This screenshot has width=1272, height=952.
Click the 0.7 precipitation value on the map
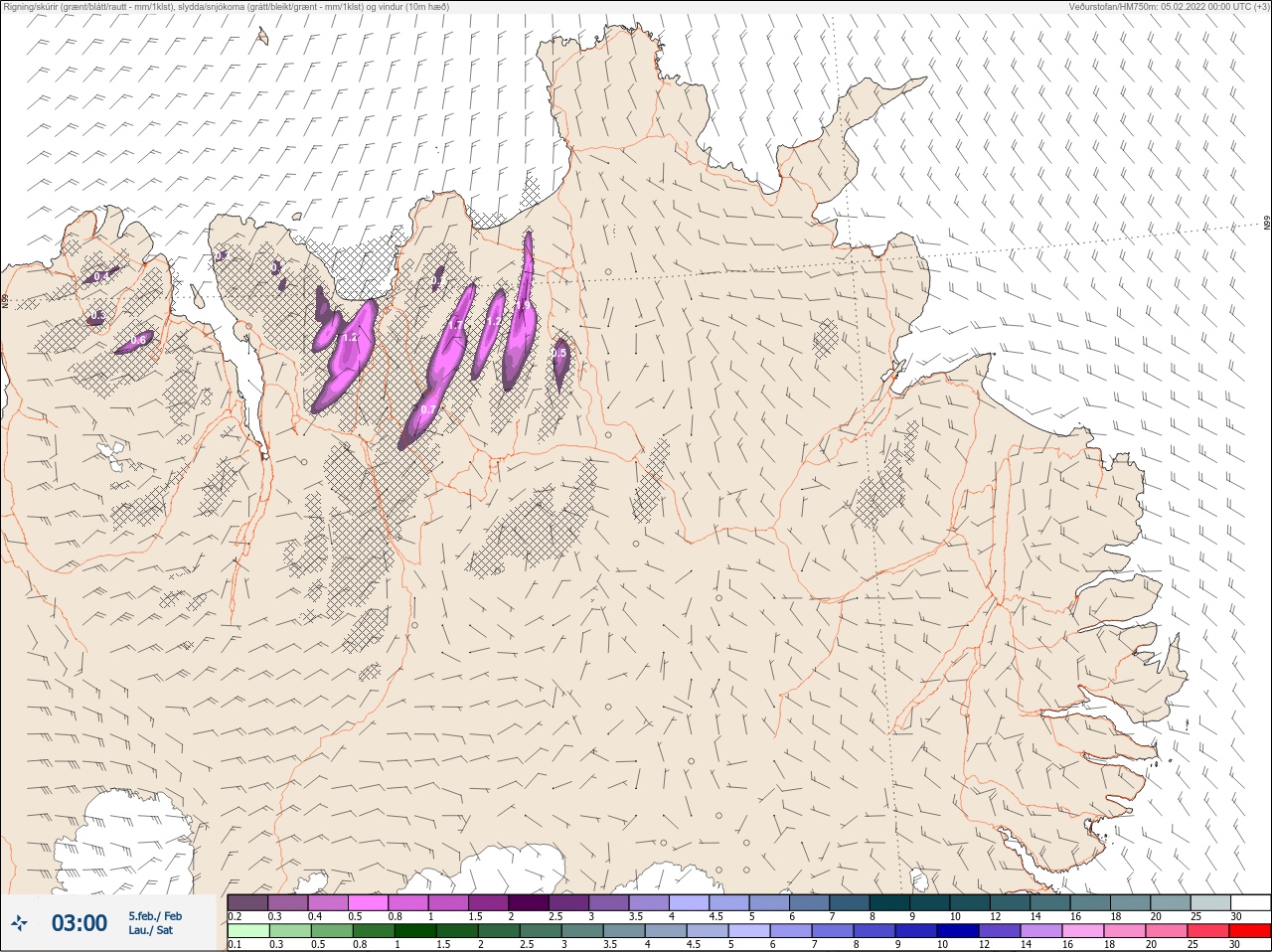pos(428,409)
